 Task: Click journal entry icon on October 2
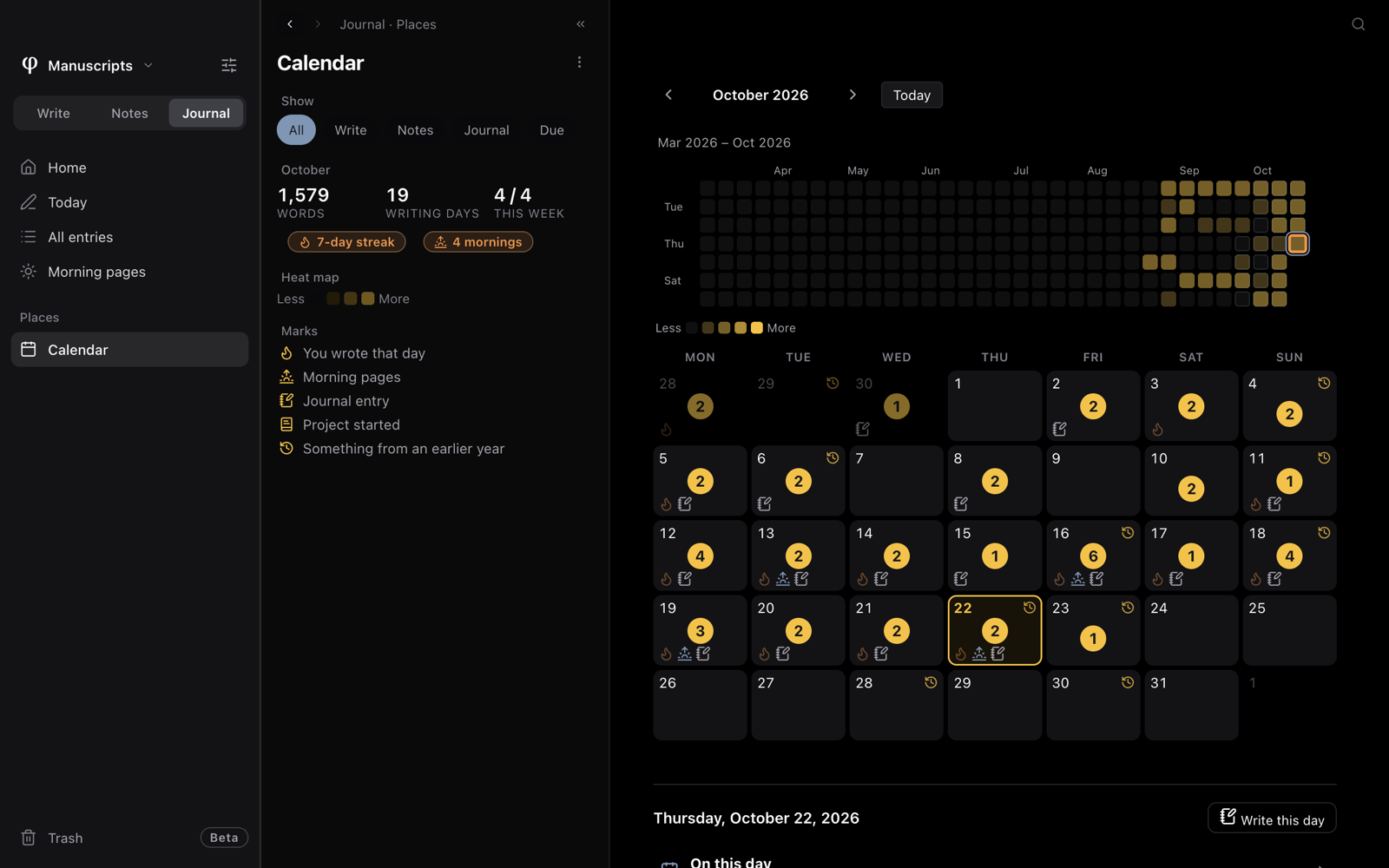point(1059,429)
